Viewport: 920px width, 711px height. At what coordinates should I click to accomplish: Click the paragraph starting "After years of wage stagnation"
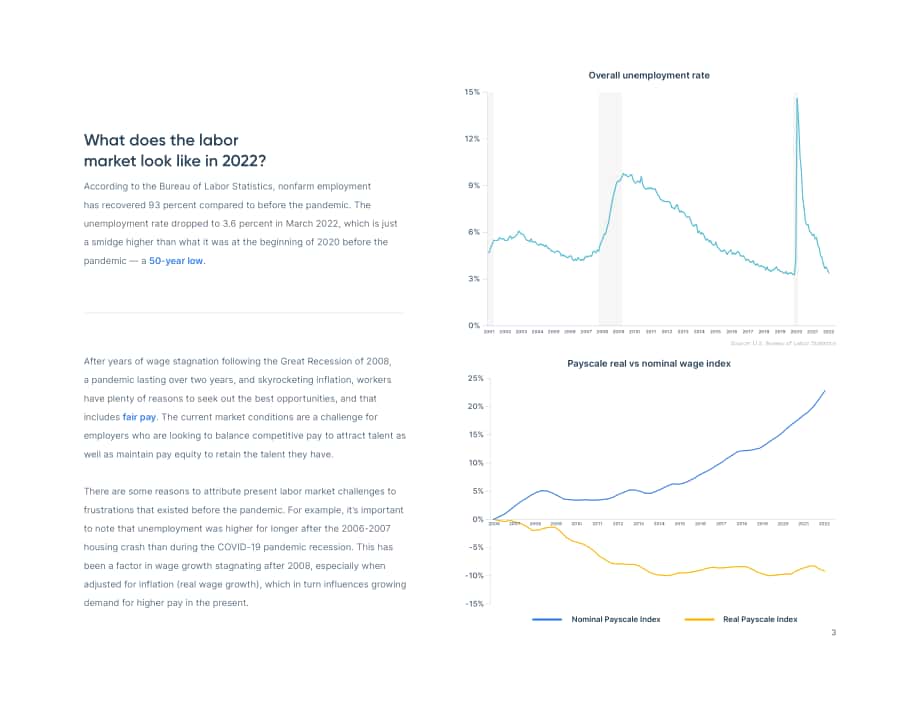(245, 408)
